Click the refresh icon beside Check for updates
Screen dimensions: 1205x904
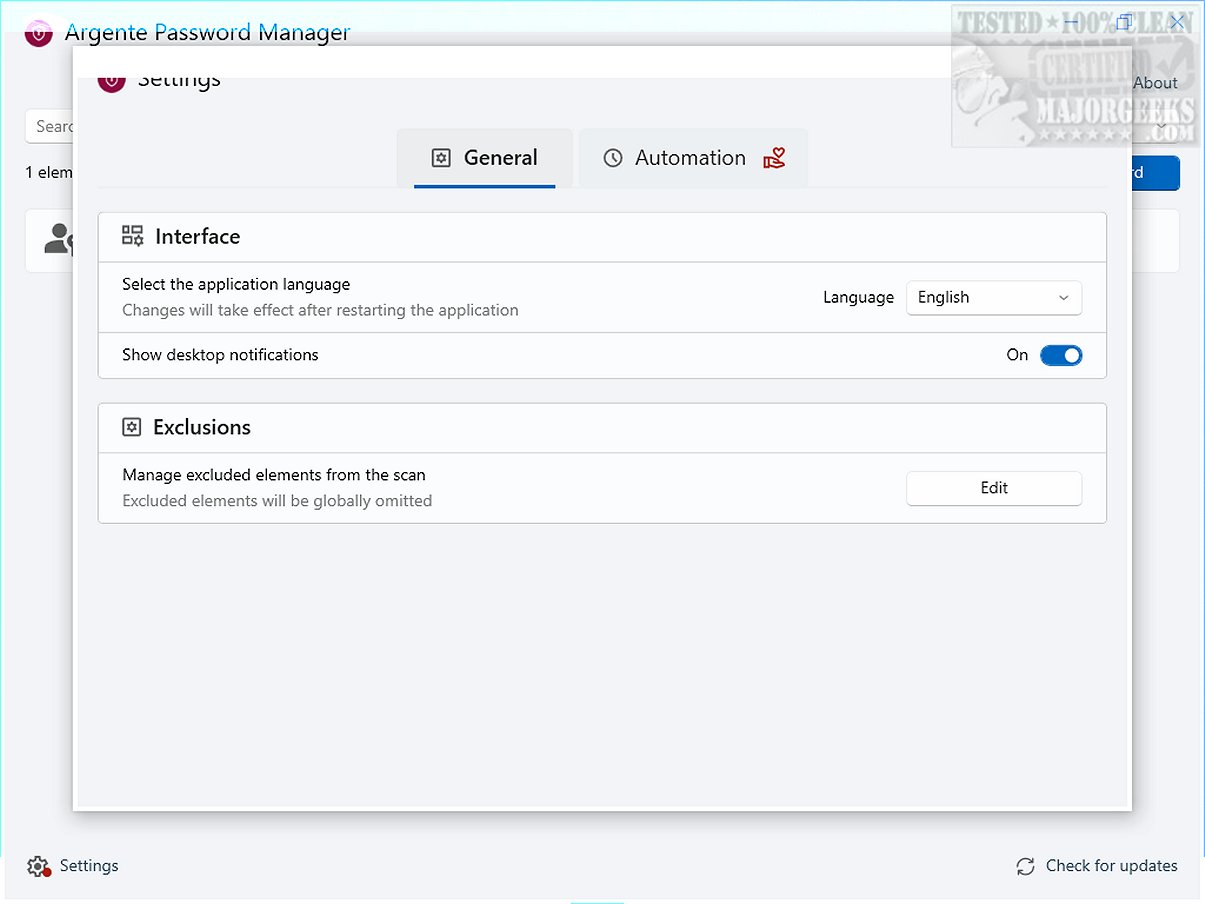point(1025,866)
